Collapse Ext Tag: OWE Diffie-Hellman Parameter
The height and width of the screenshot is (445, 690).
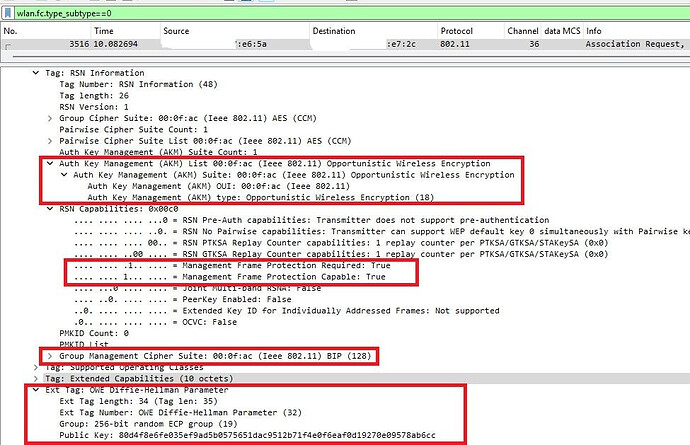pos(36,390)
